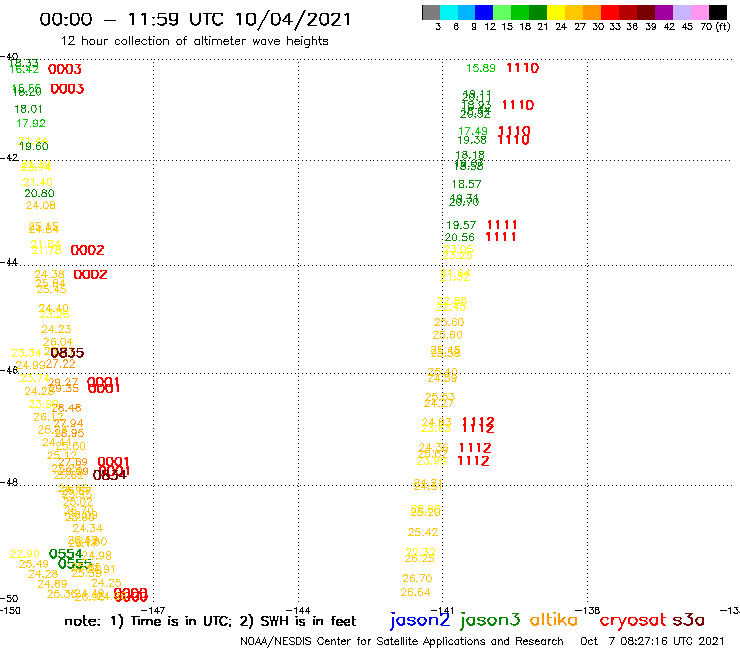Click the 17.92 wave height value
Image resolution: width=740 pixels, height=650 pixels.
pos(31,123)
